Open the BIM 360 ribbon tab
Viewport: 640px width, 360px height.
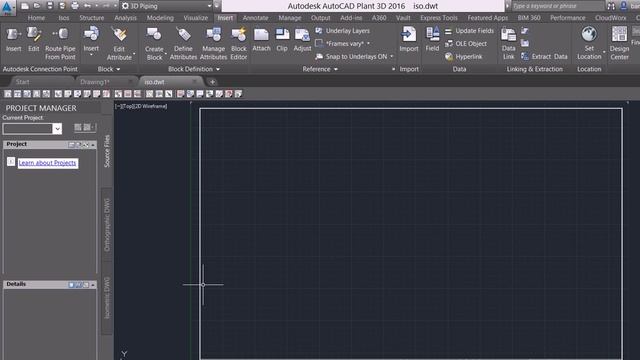coord(529,18)
